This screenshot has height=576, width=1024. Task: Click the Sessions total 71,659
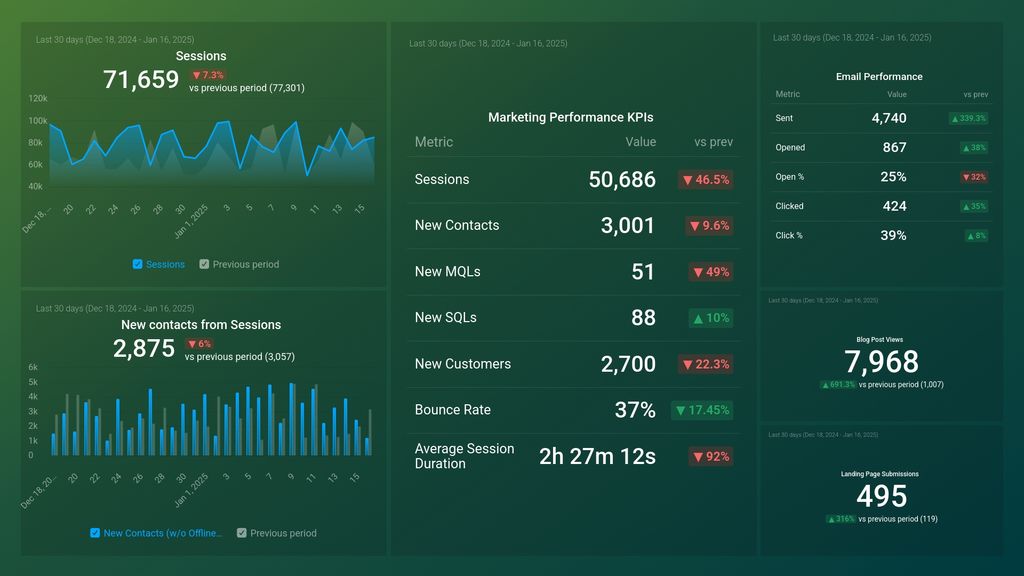(x=141, y=80)
